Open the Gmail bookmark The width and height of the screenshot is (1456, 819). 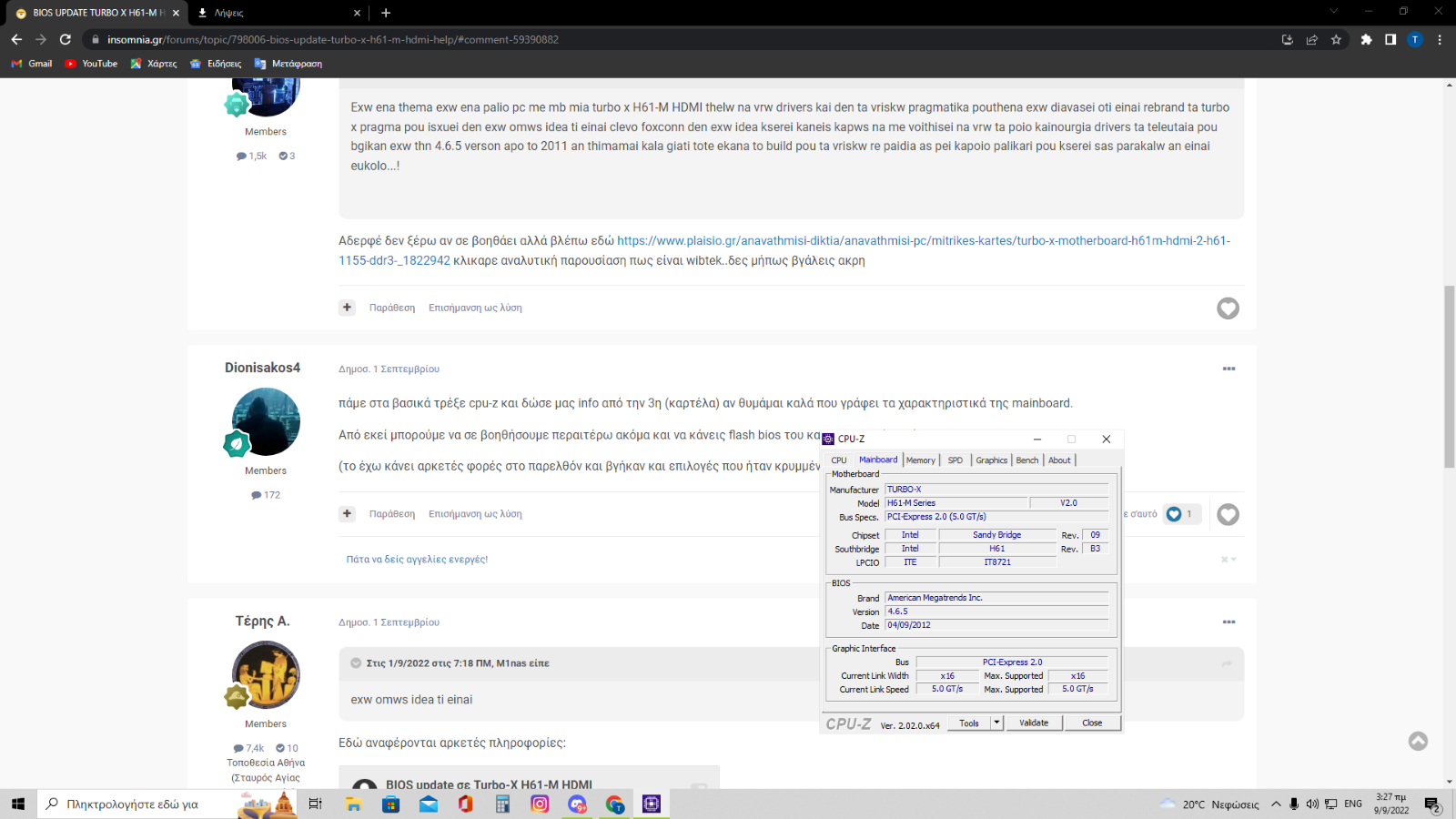point(32,64)
